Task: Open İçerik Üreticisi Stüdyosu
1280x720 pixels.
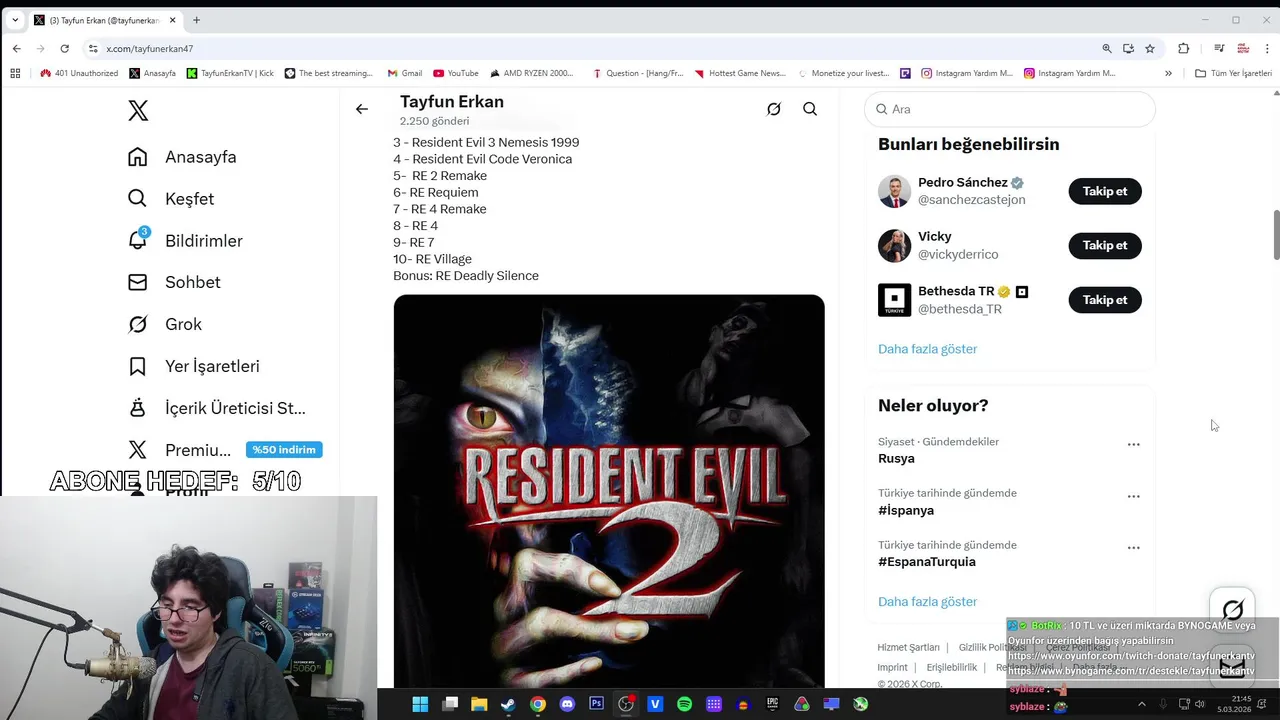Action: (x=217, y=408)
